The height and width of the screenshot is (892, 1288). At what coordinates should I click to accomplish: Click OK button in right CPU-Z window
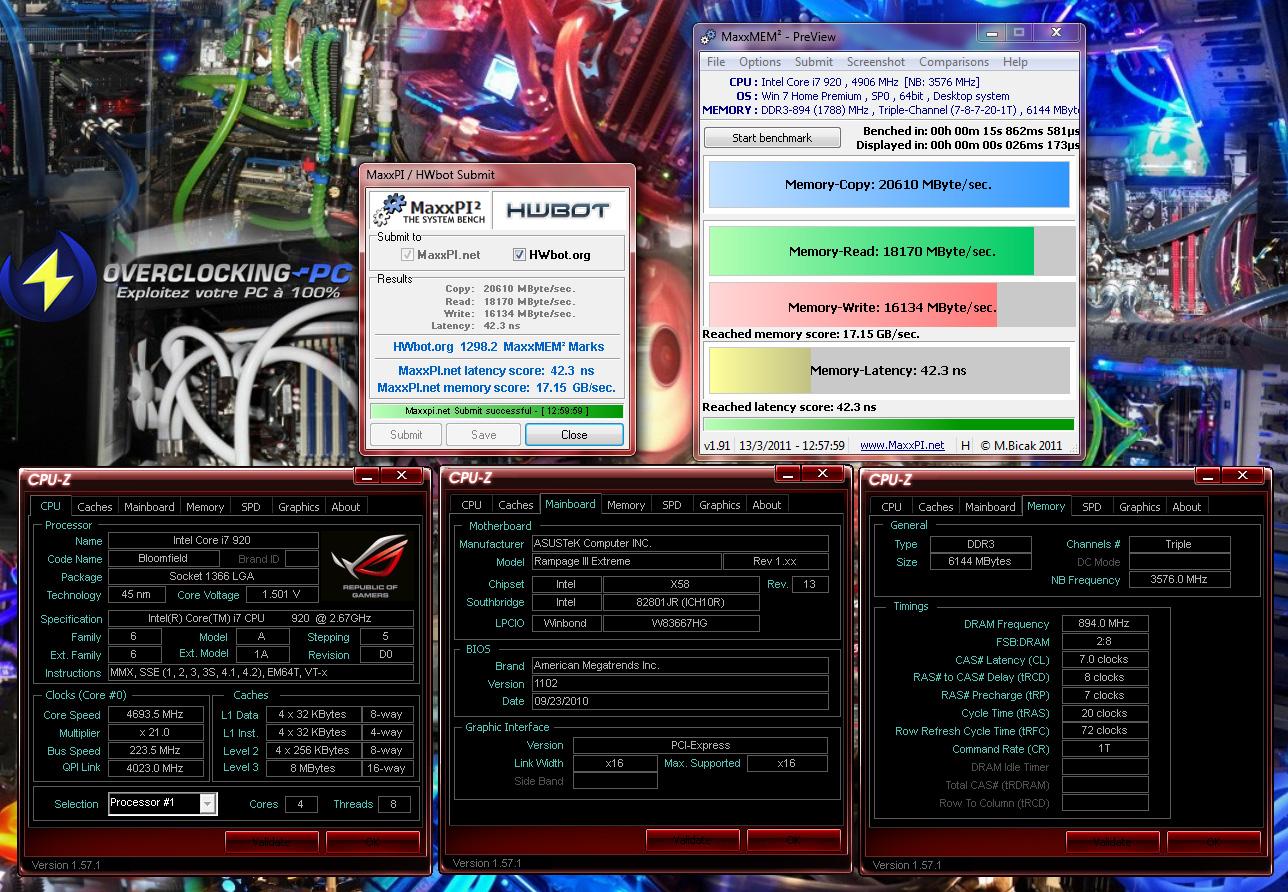coord(1214,842)
